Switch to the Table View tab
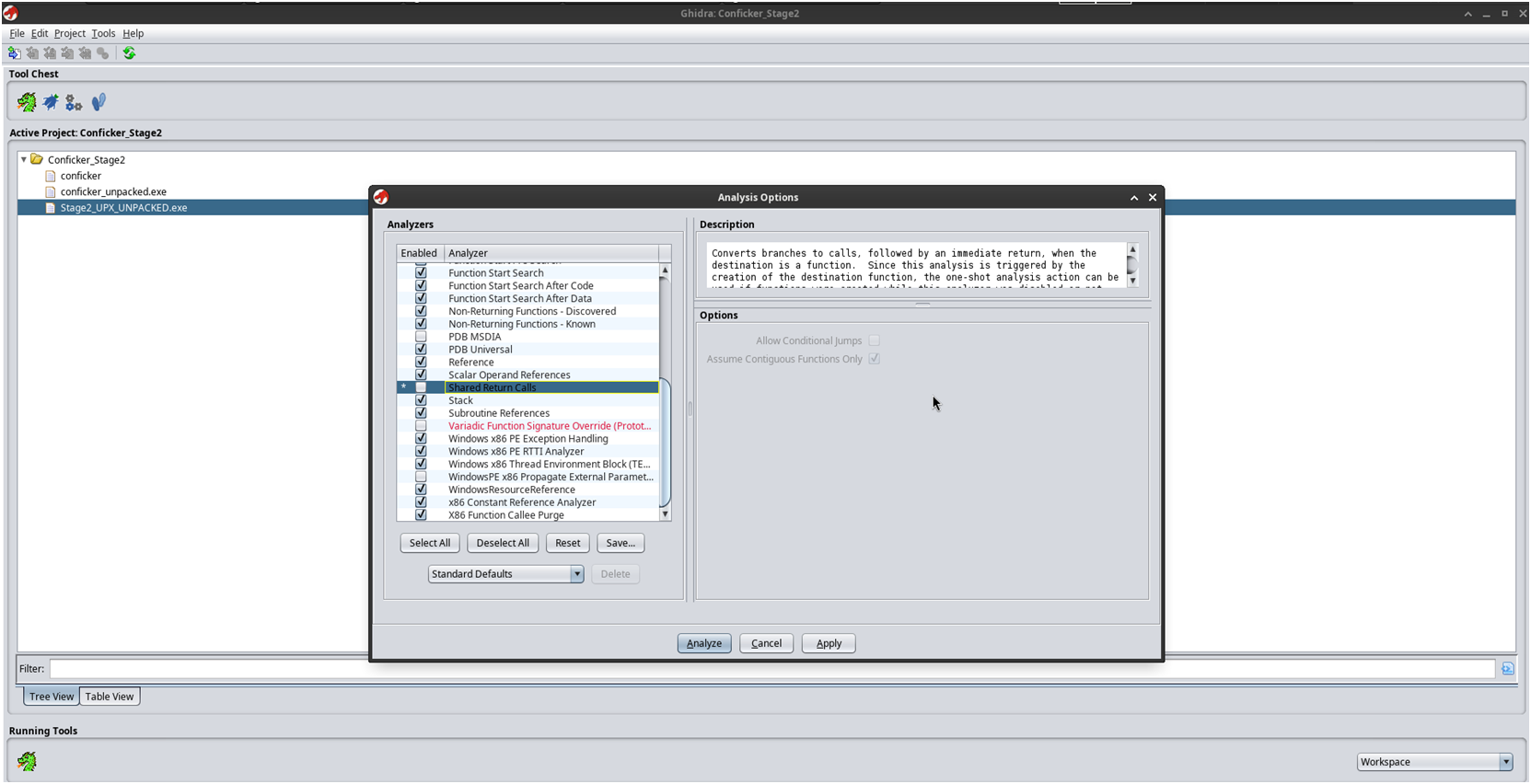Screen dimensions: 1531x784 110,697
